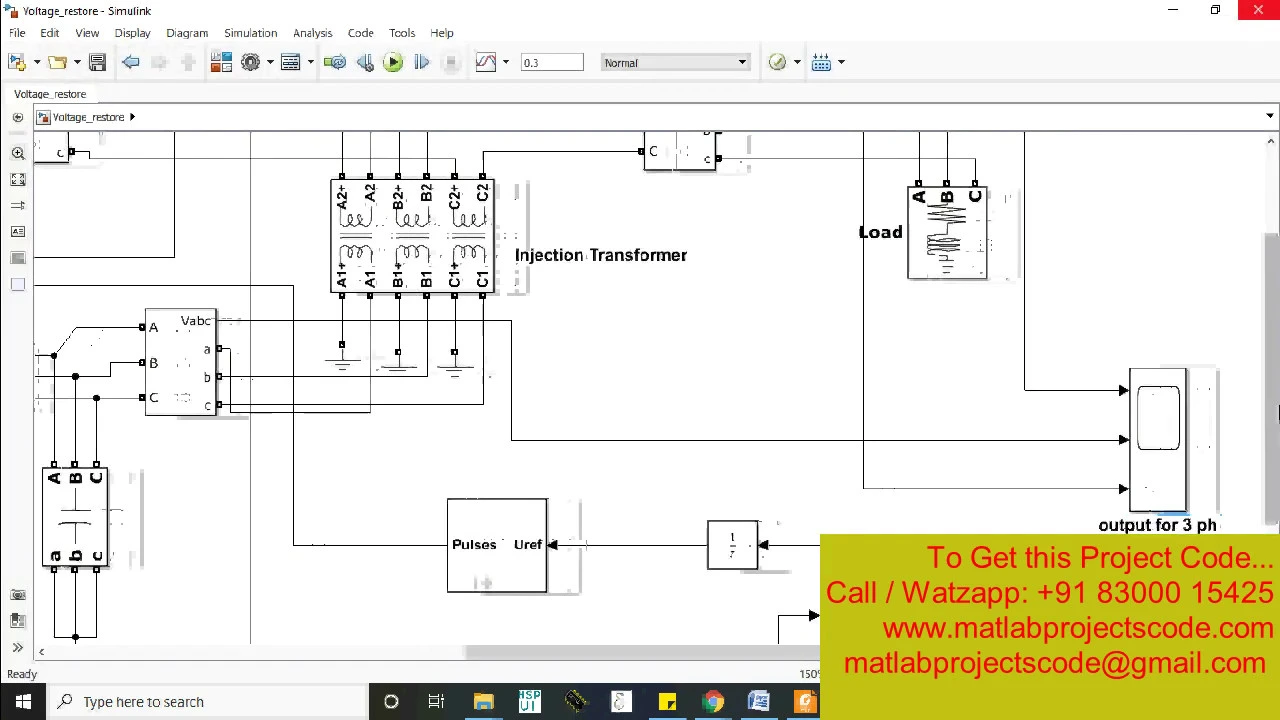Open Task View on the taskbar
1280x720 pixels.
[x=436, y=702]
